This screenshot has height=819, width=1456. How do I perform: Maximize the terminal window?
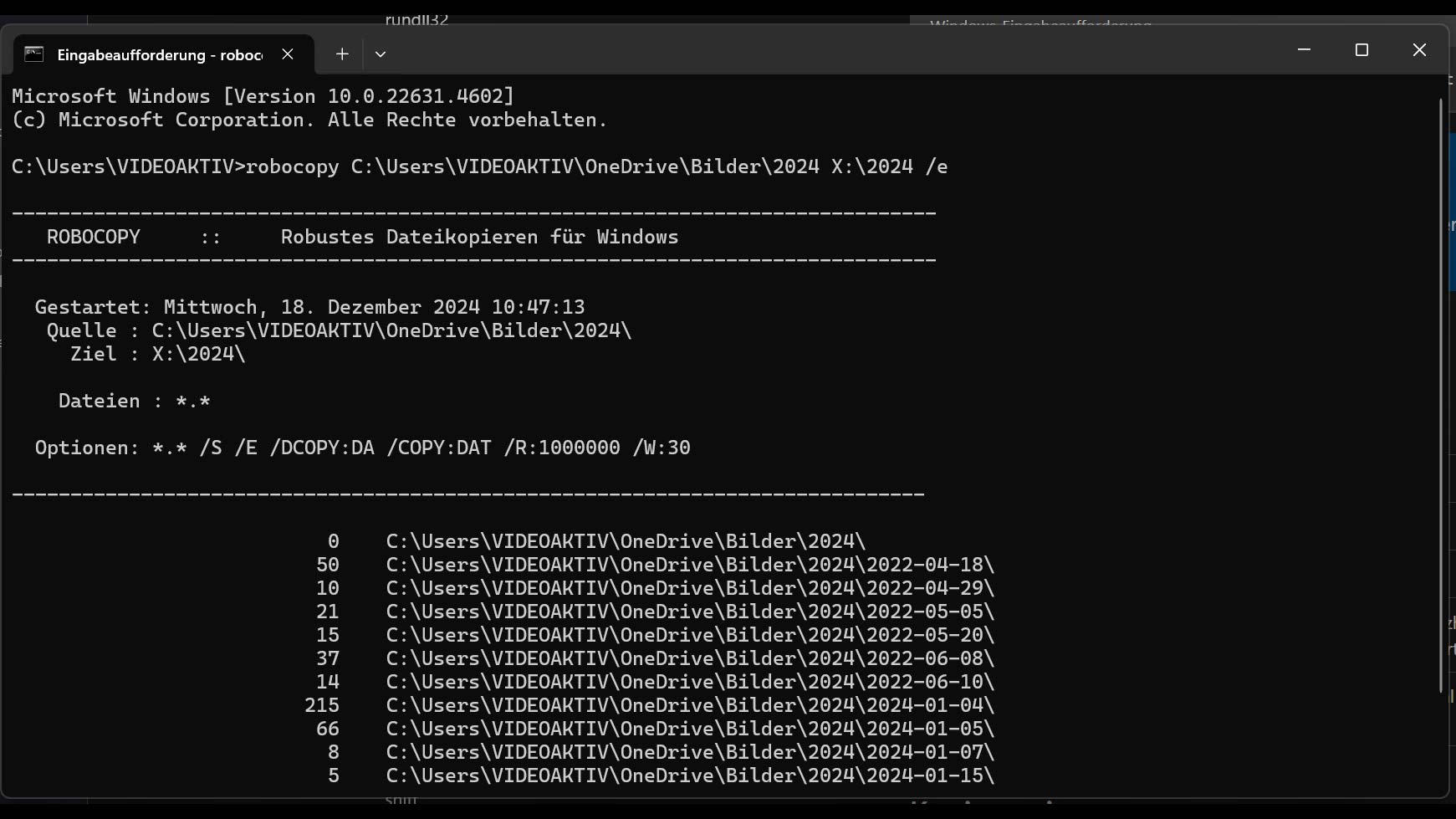[x=1361, y=50]
